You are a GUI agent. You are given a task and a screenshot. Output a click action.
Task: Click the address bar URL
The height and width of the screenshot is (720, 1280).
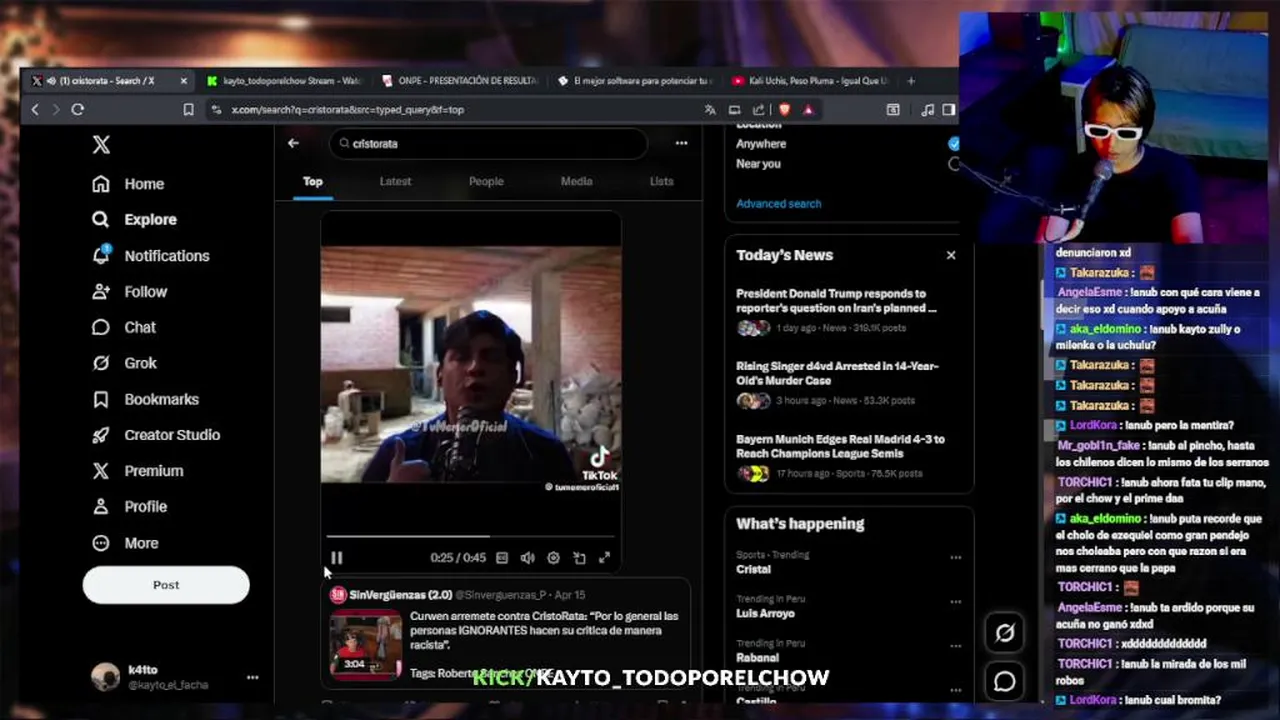347,110
